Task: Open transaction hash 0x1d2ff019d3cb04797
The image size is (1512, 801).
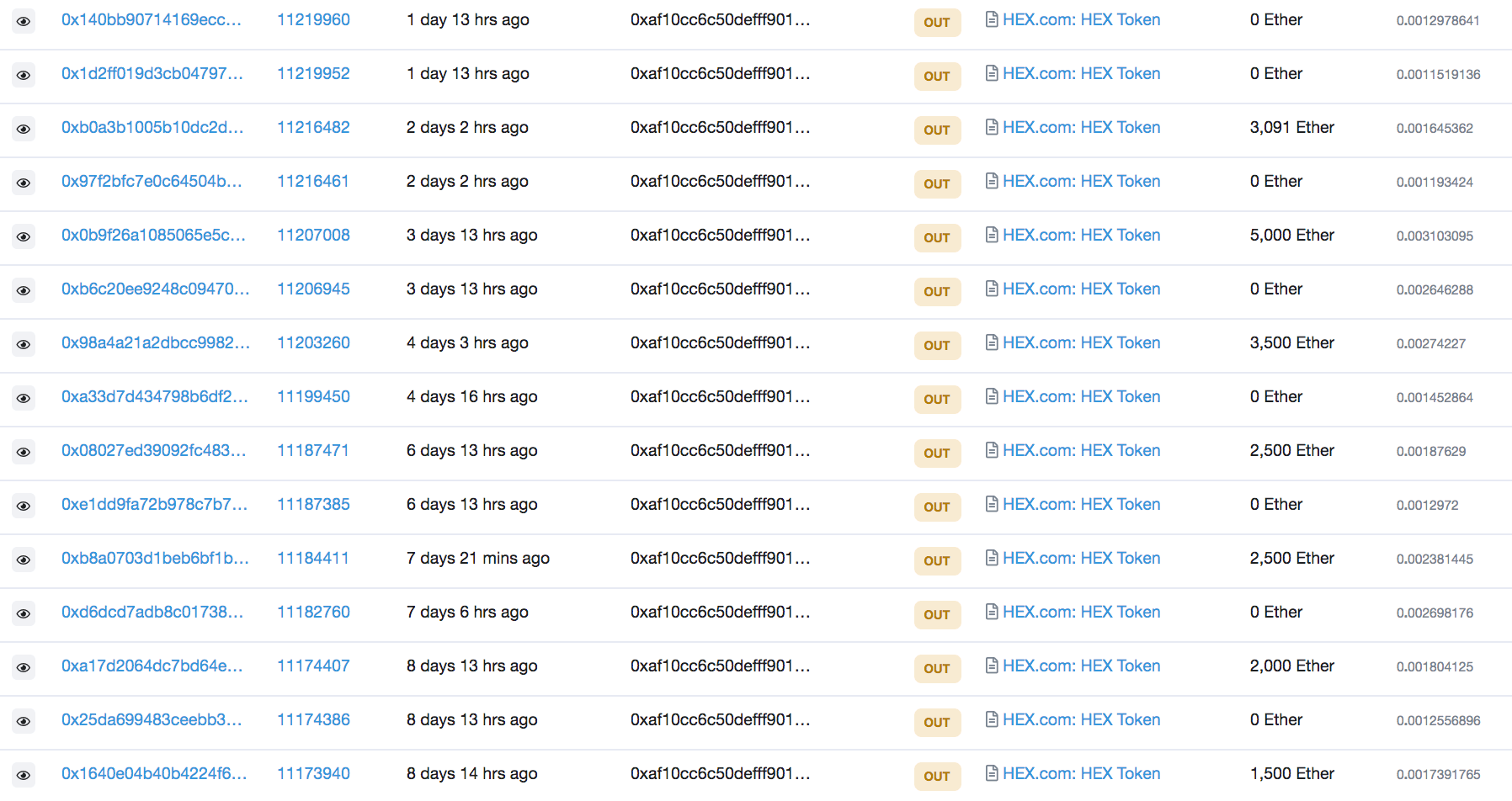Action: coord(152,73)
